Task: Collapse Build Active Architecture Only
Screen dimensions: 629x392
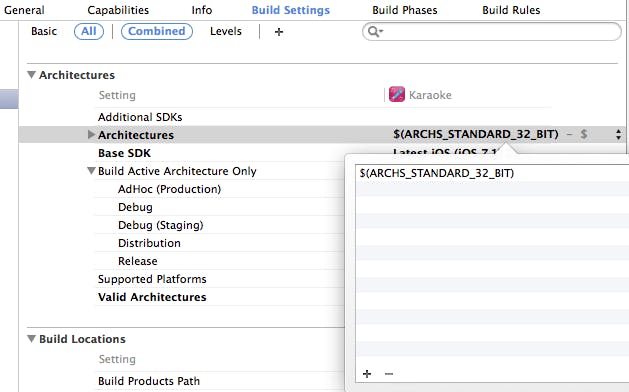Action: (x=91, y=171)
